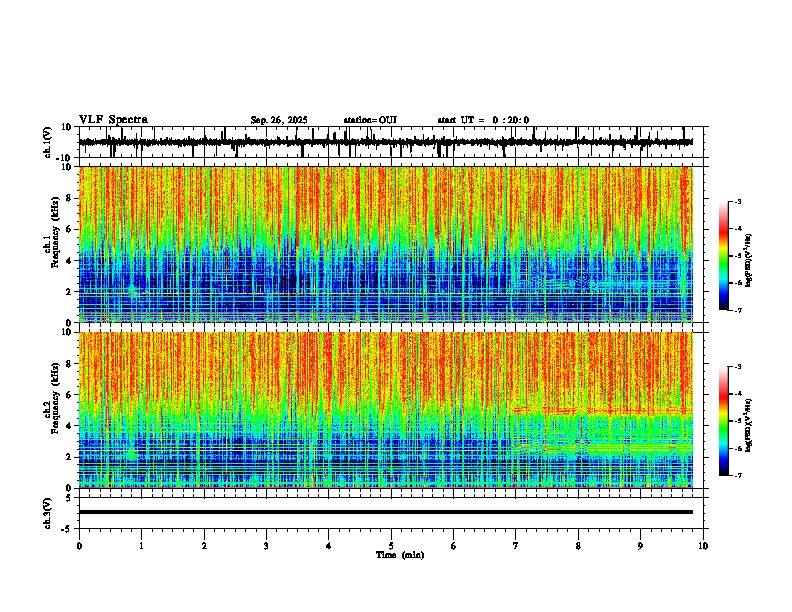
Task: Click the "8" kHz tick of ch.2 spectrogram
Action: coord(69,364)
